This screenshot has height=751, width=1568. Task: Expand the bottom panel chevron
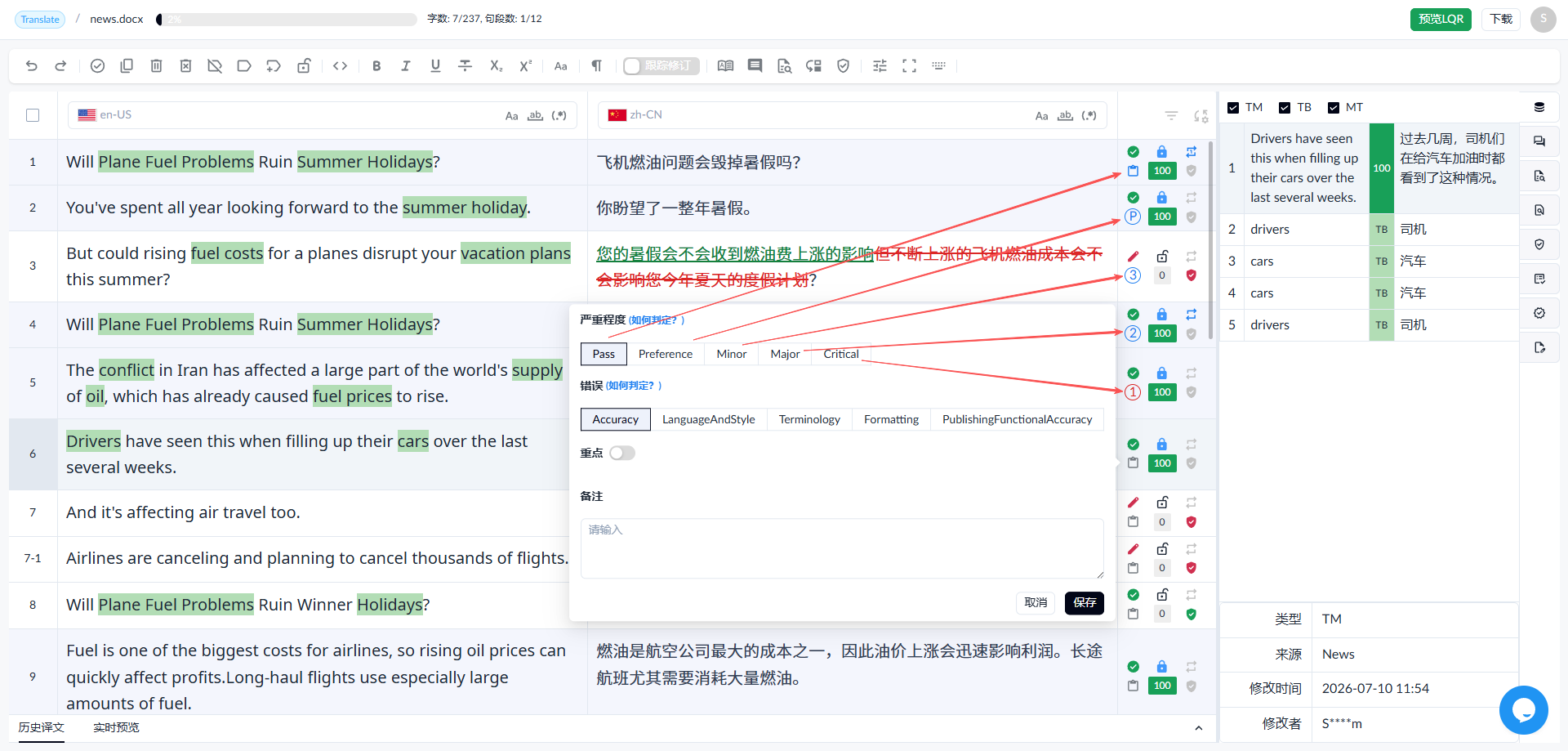(x=1199, y=728)
